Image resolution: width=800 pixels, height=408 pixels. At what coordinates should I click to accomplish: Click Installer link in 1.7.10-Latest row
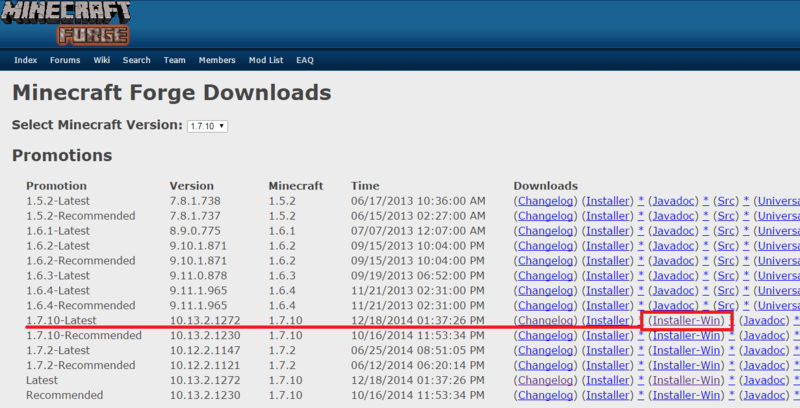608,321
